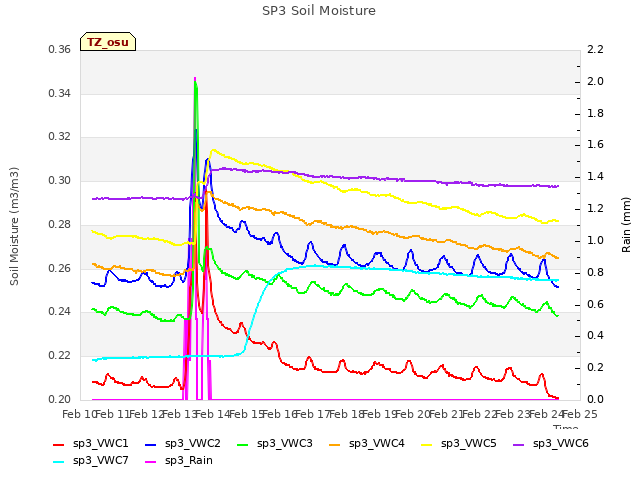This screenshot has height=480, width=640.
Task: Click the Rain (mm) axis label
Action: (x=626, y=225)
